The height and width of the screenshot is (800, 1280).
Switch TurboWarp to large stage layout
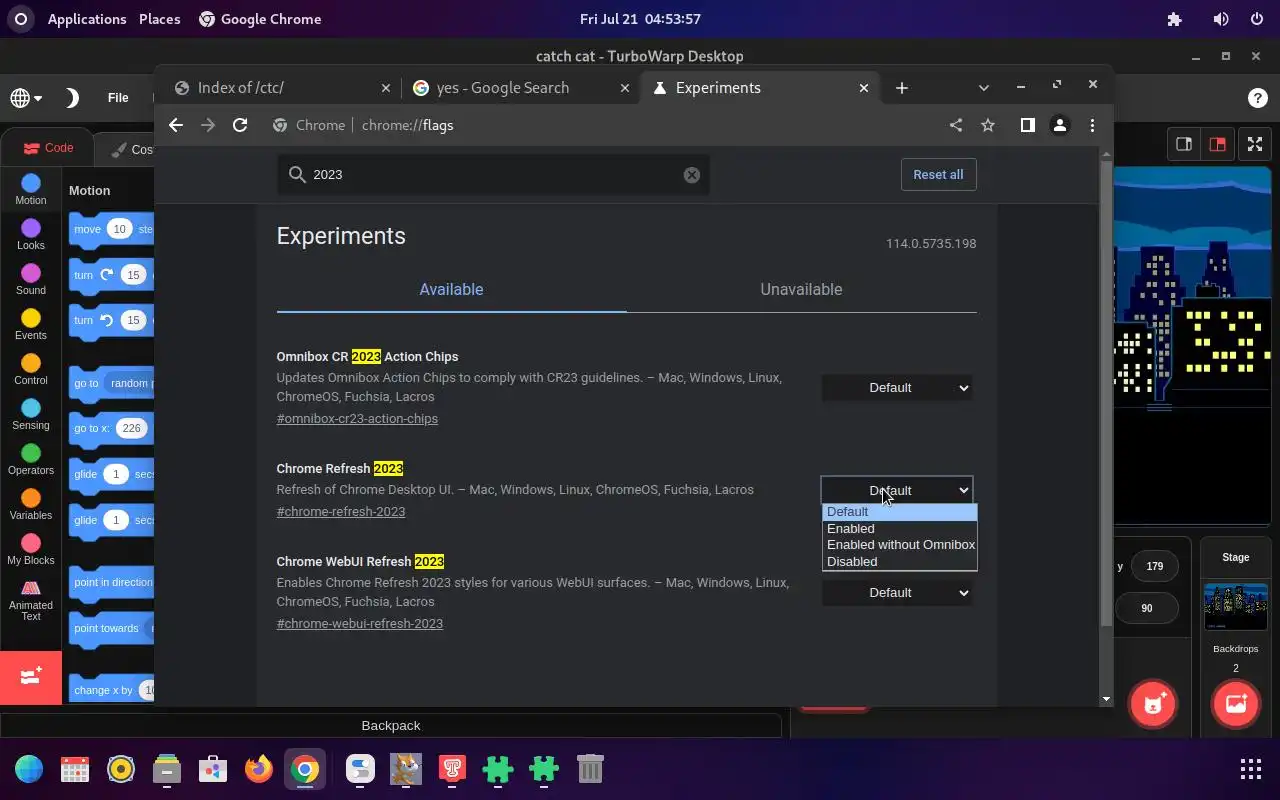click(1217, 144)
